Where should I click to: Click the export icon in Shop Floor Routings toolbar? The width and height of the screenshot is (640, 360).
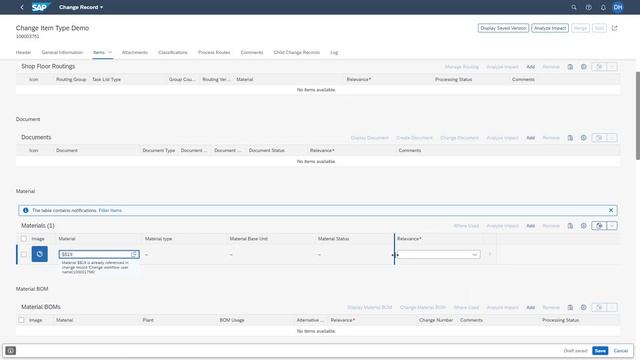599,67
